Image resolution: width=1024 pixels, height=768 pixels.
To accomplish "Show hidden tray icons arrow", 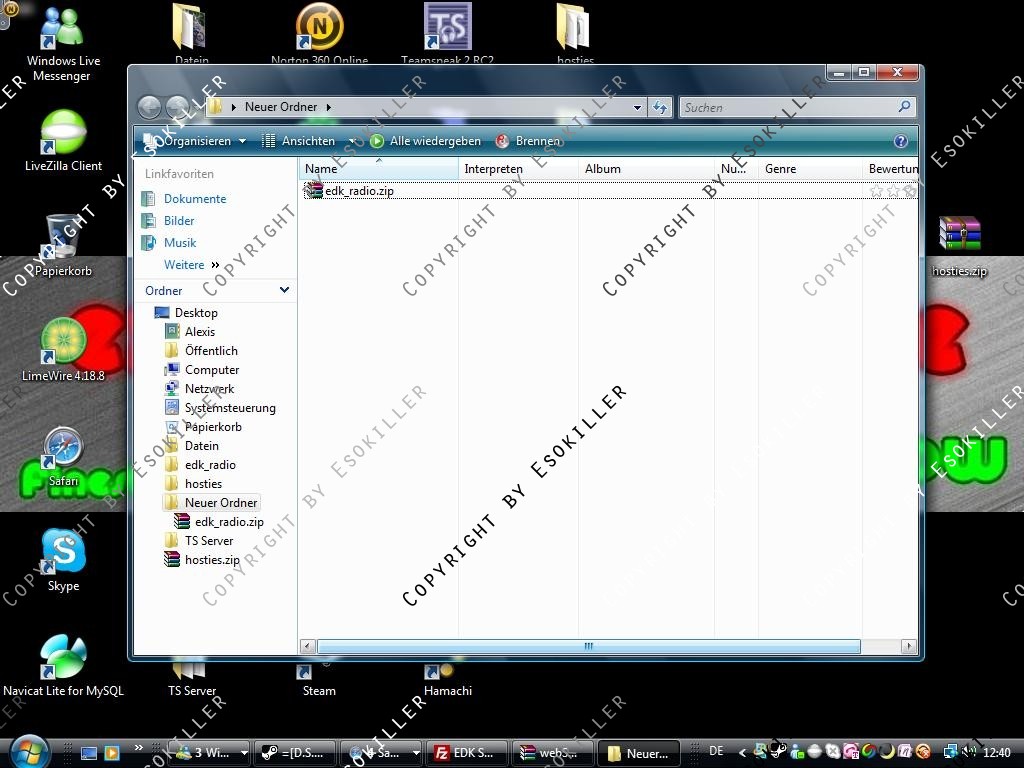I will click(742, 752).
